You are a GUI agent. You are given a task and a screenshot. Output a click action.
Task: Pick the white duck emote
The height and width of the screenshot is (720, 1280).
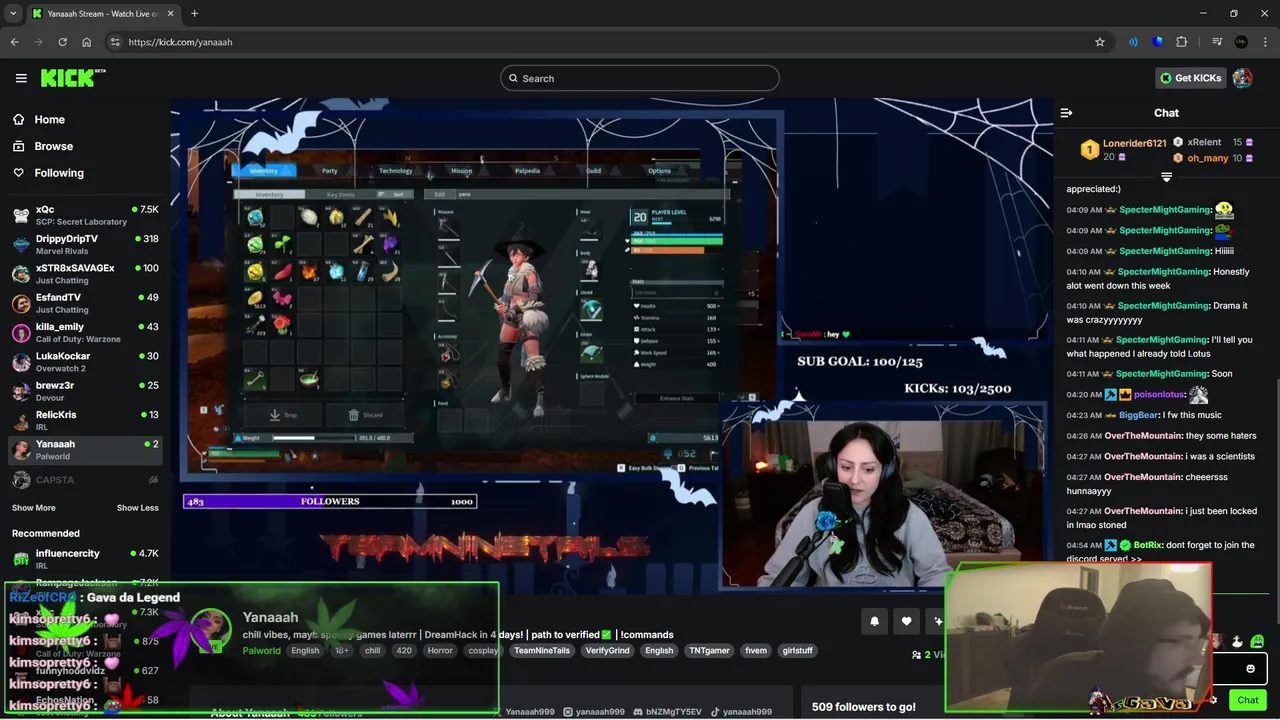click(x=1237, y=642)
